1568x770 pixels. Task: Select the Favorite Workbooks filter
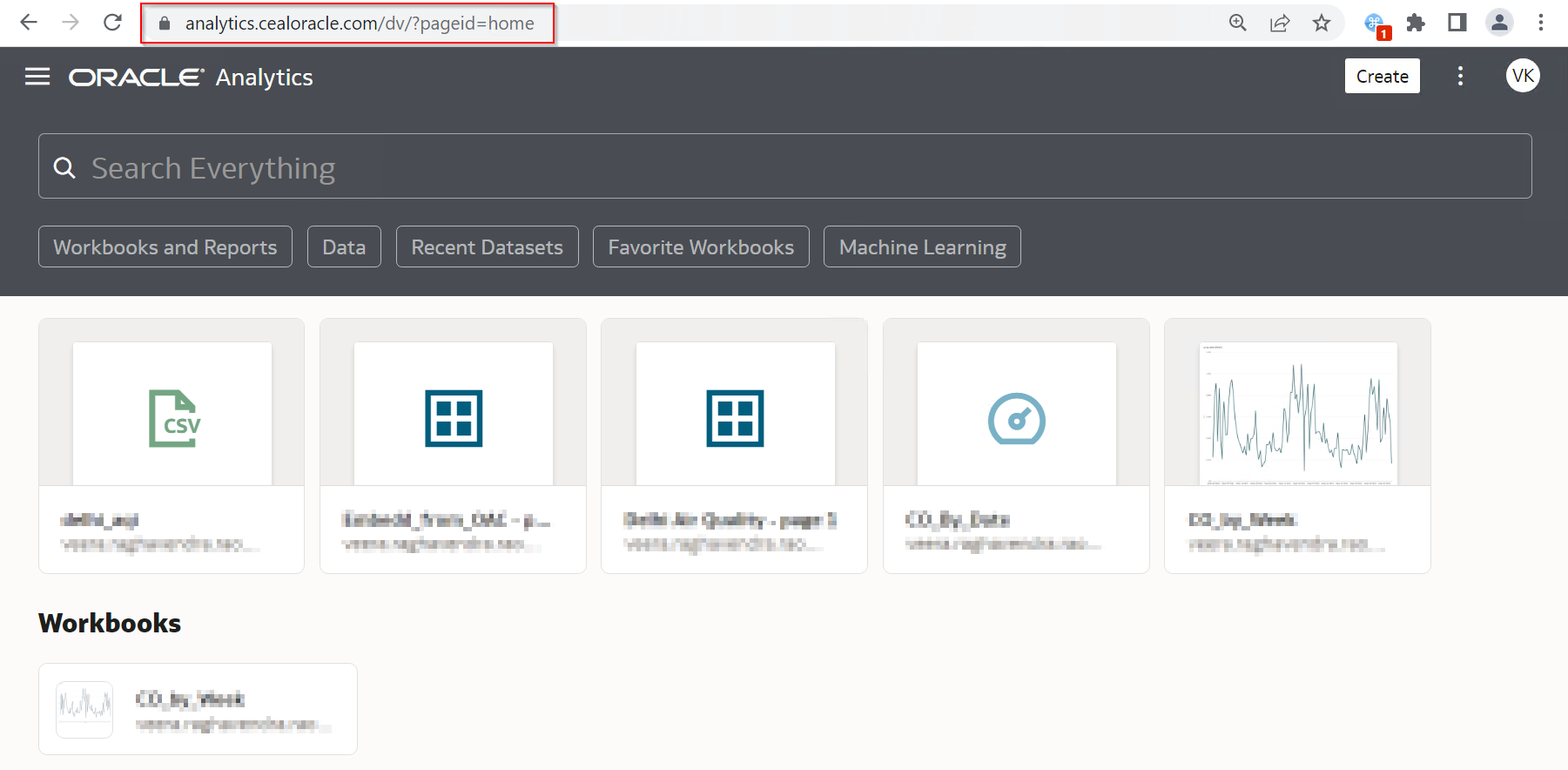point(701,247)
